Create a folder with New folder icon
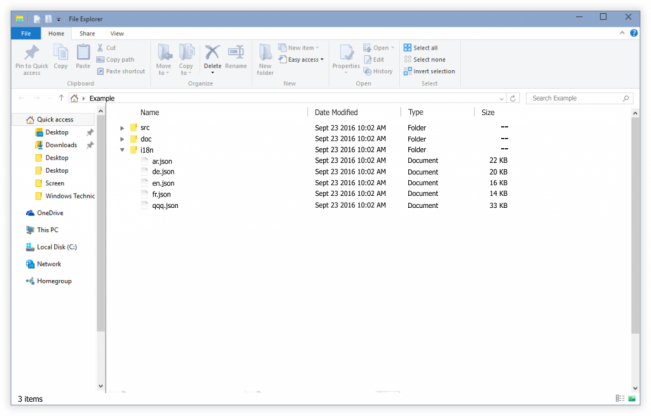This screenshot has width=651, height=416. coord(265,57)
